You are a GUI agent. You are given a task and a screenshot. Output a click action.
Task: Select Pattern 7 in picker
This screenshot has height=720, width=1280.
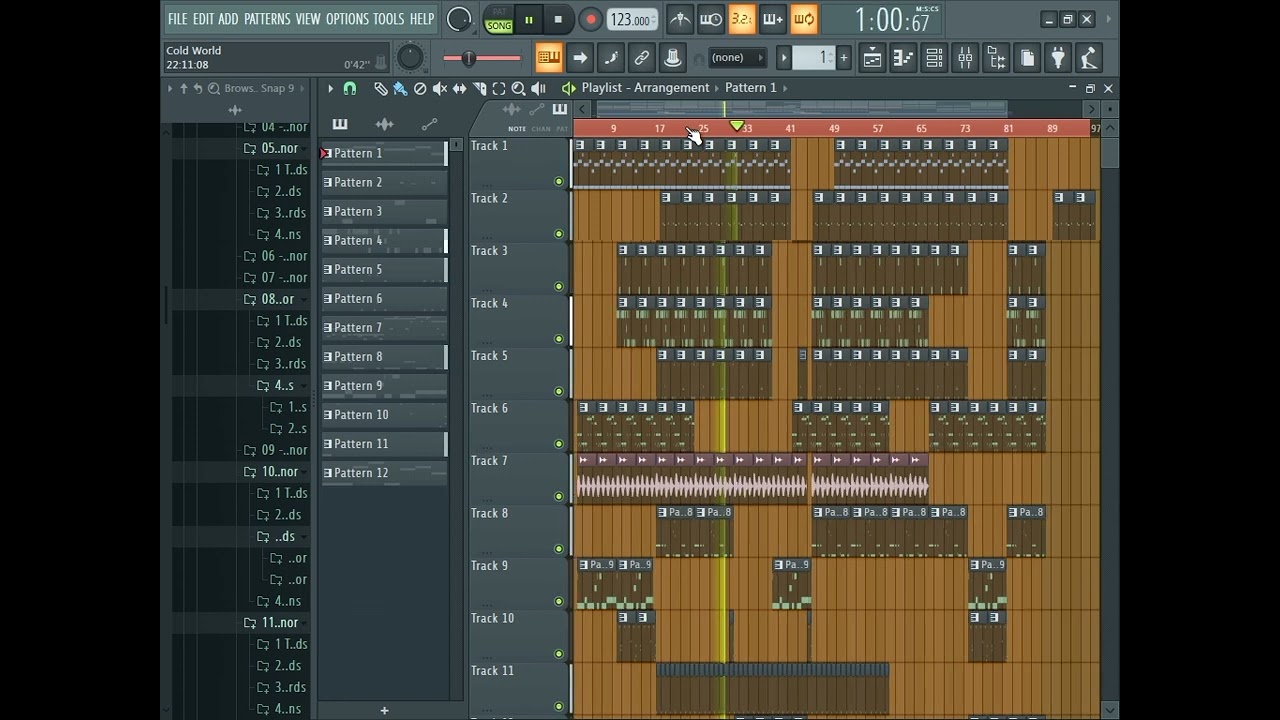[x=384, y=327]
